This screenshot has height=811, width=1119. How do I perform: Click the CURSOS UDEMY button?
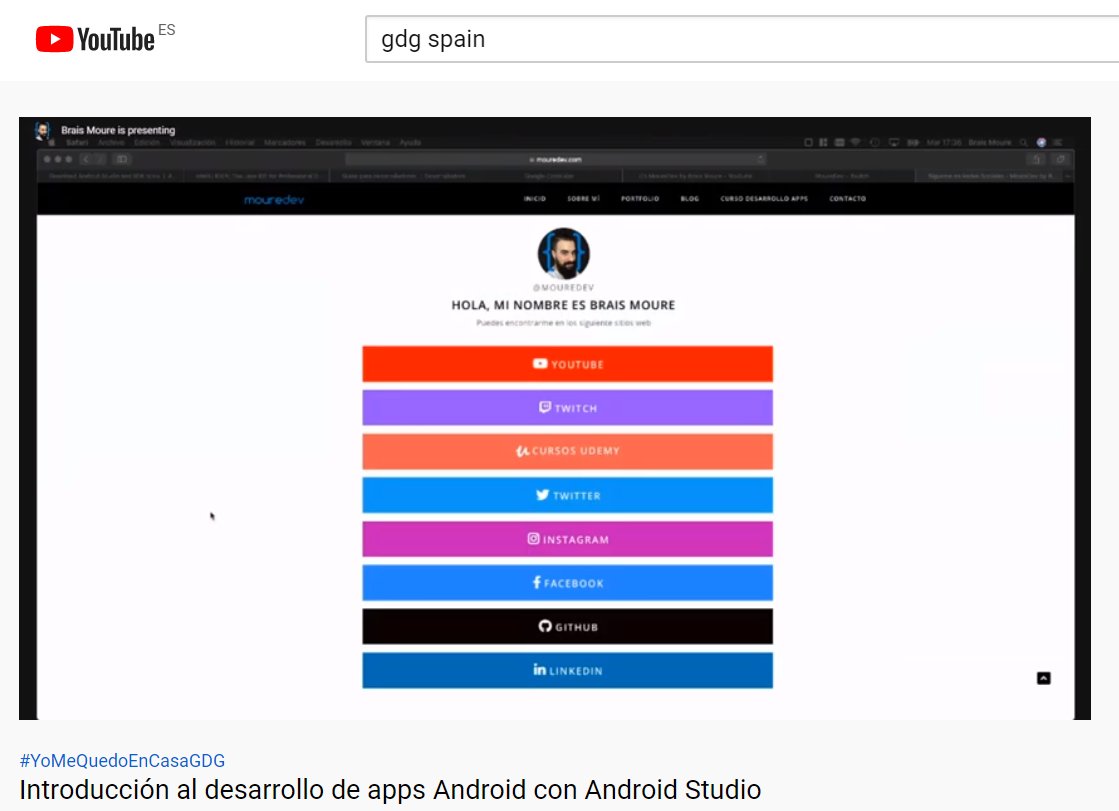[x=567, y=451]
